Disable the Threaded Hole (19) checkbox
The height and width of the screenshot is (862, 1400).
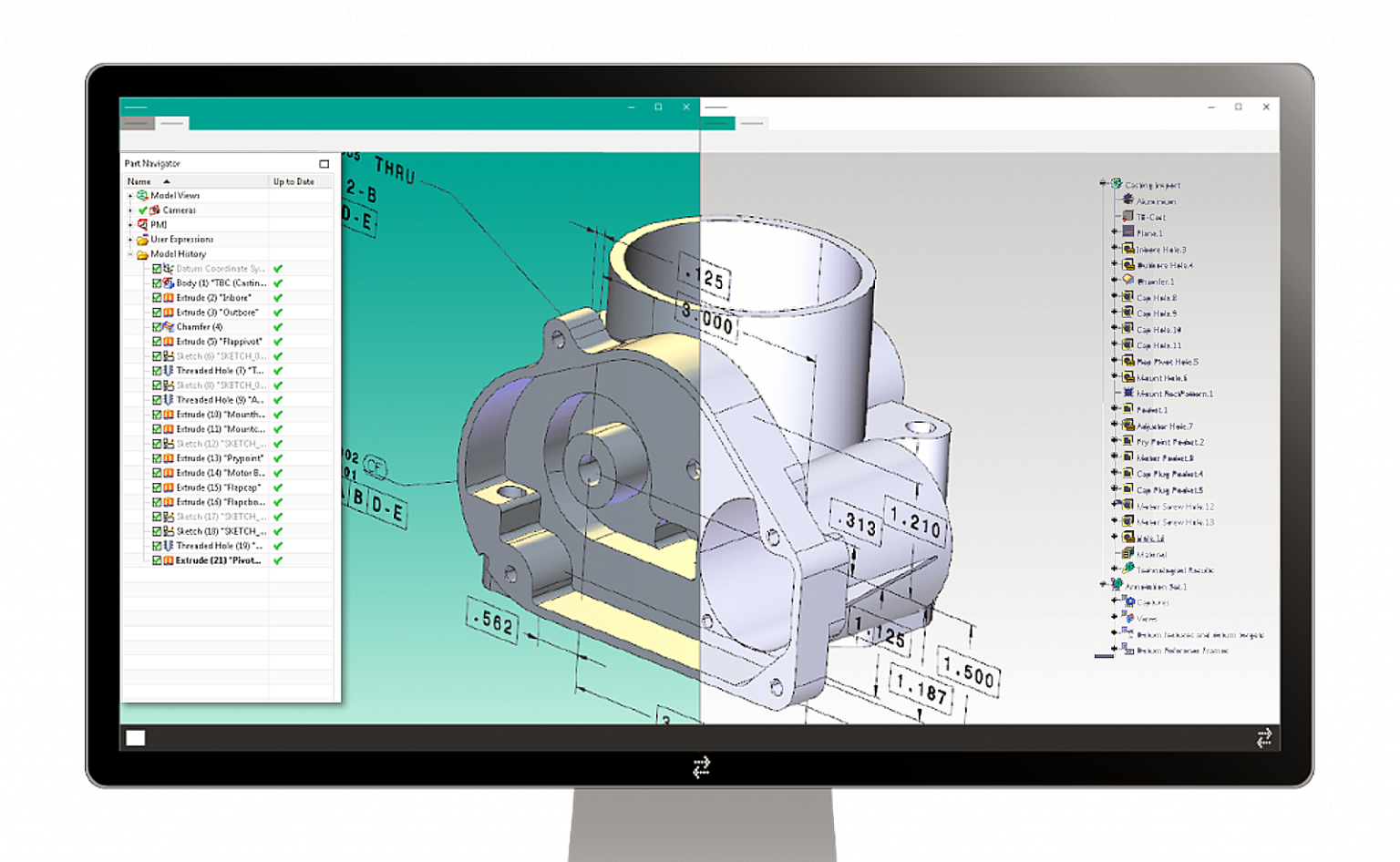(x=157, y=545)
